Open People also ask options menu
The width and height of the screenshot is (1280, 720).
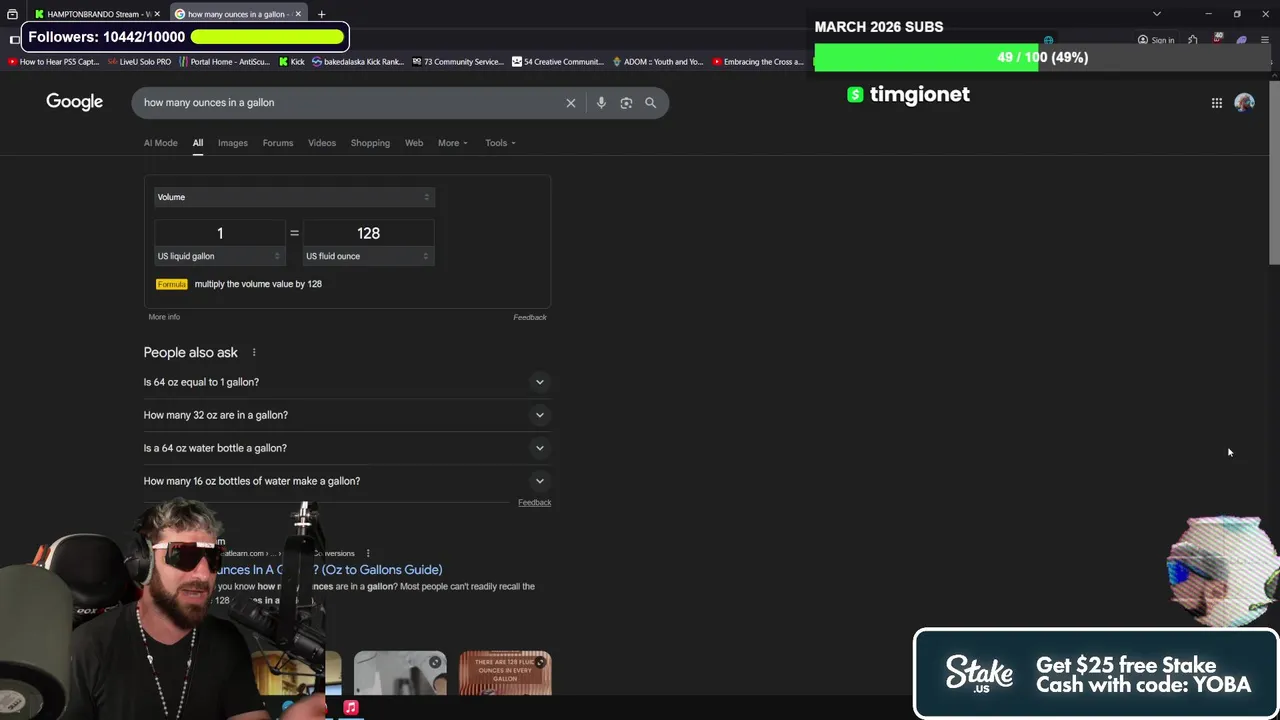[254, 352]
